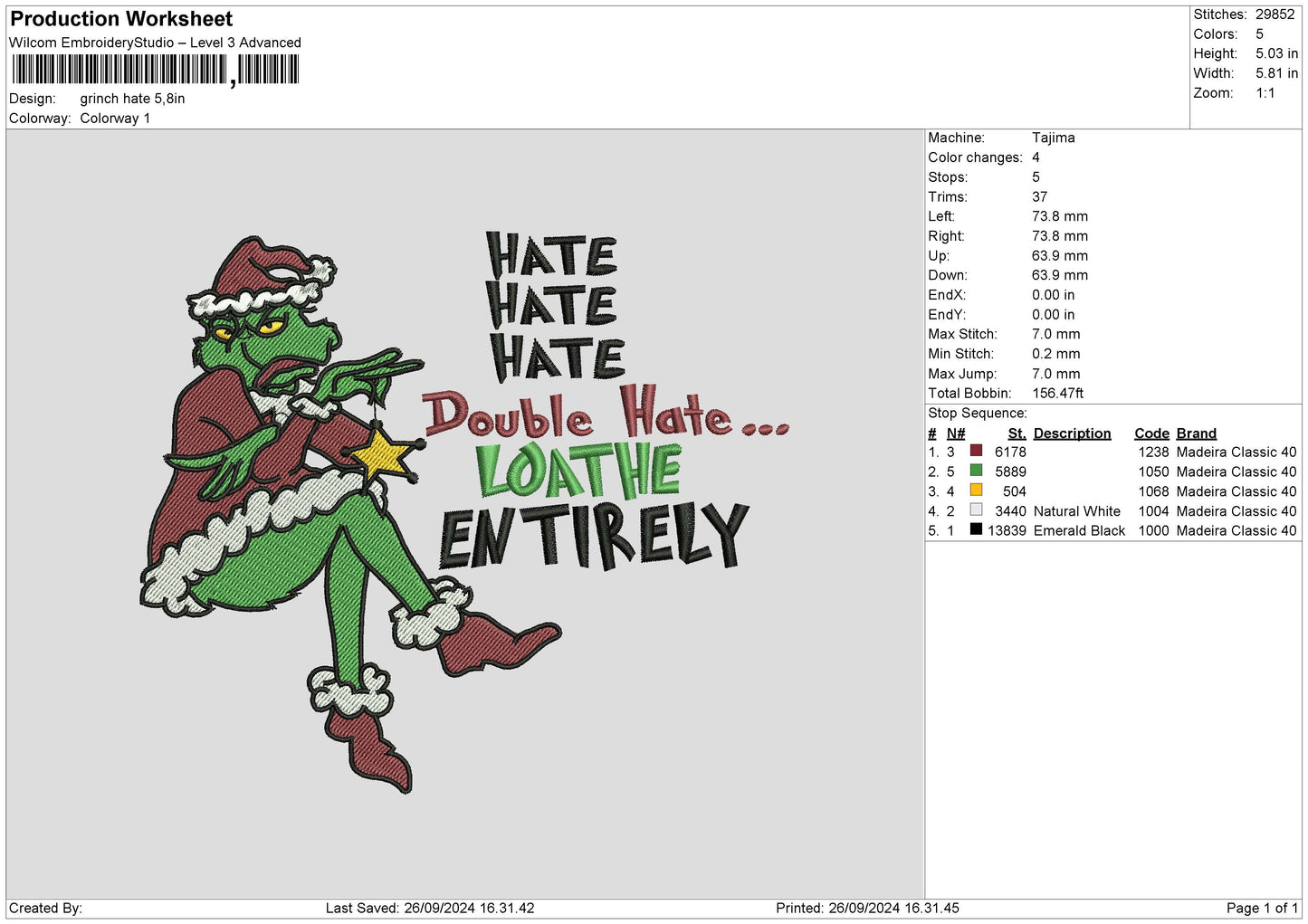Screen dimensions: 1308x924
Task: Click the Production Worksheet title
Action: click(121, 19)
